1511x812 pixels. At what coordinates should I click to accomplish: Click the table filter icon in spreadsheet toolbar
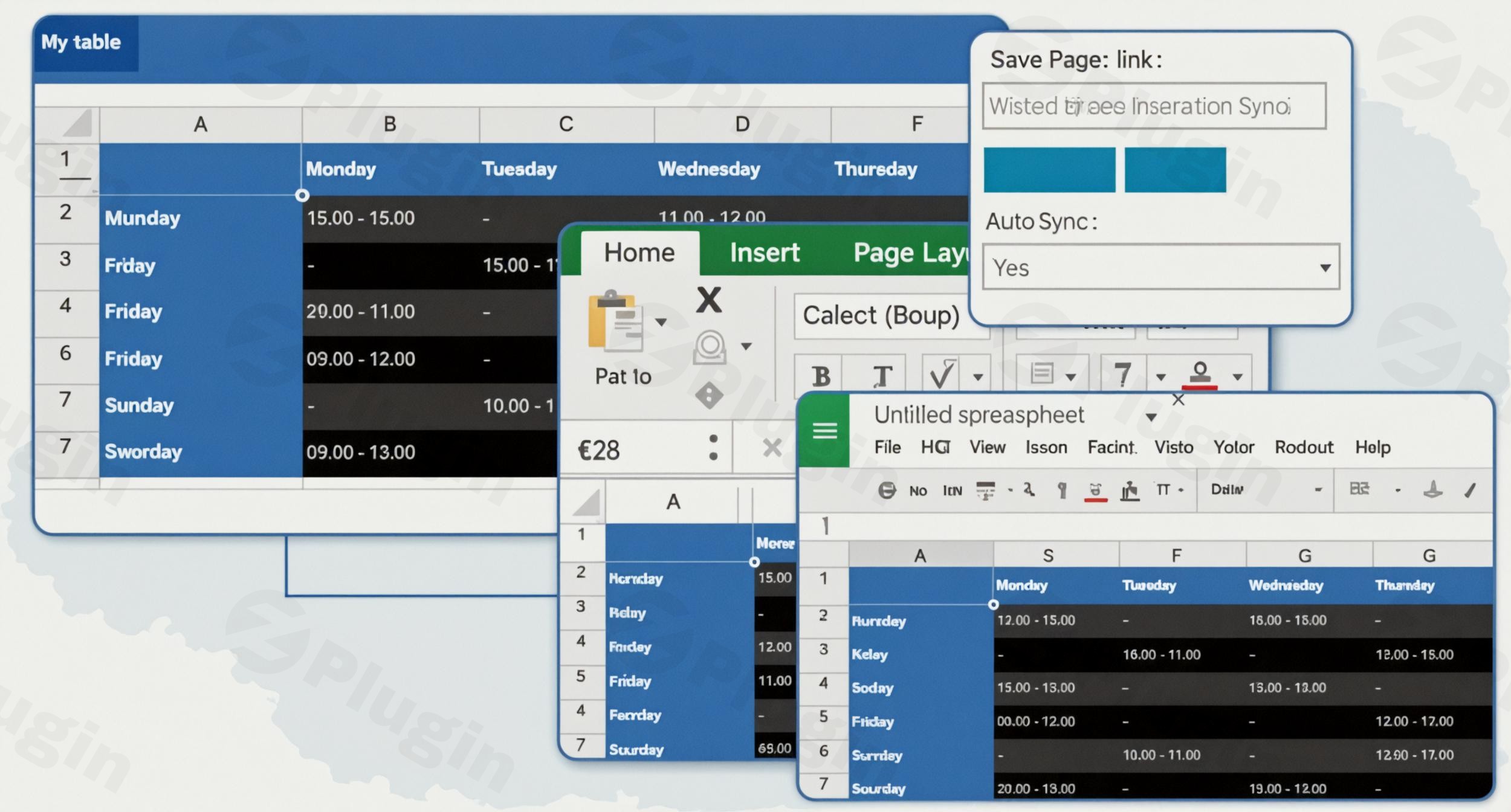click(985, 491)
